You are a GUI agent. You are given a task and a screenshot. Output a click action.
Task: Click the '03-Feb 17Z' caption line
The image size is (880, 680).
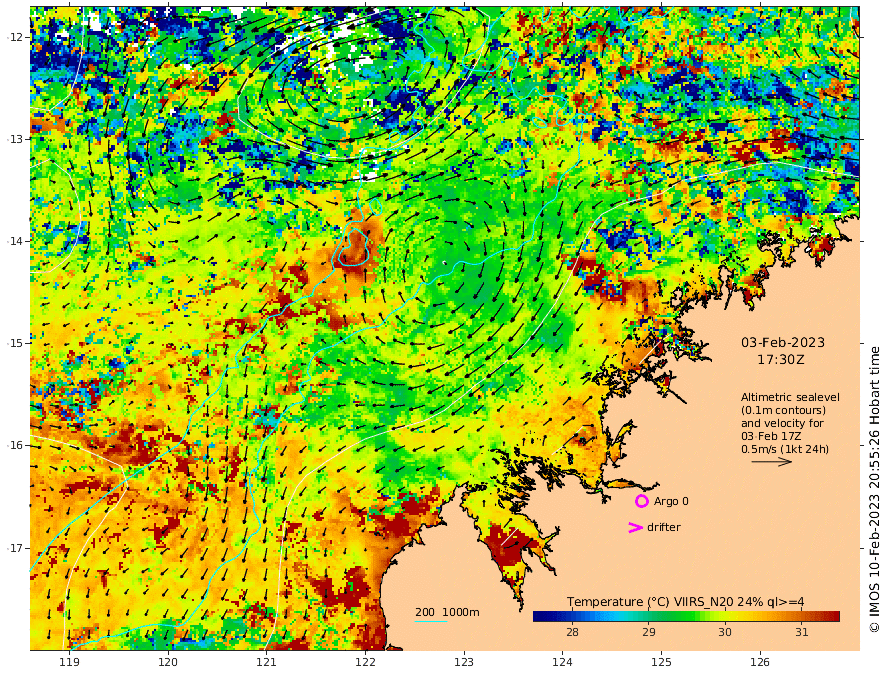(x=771, y=436)
